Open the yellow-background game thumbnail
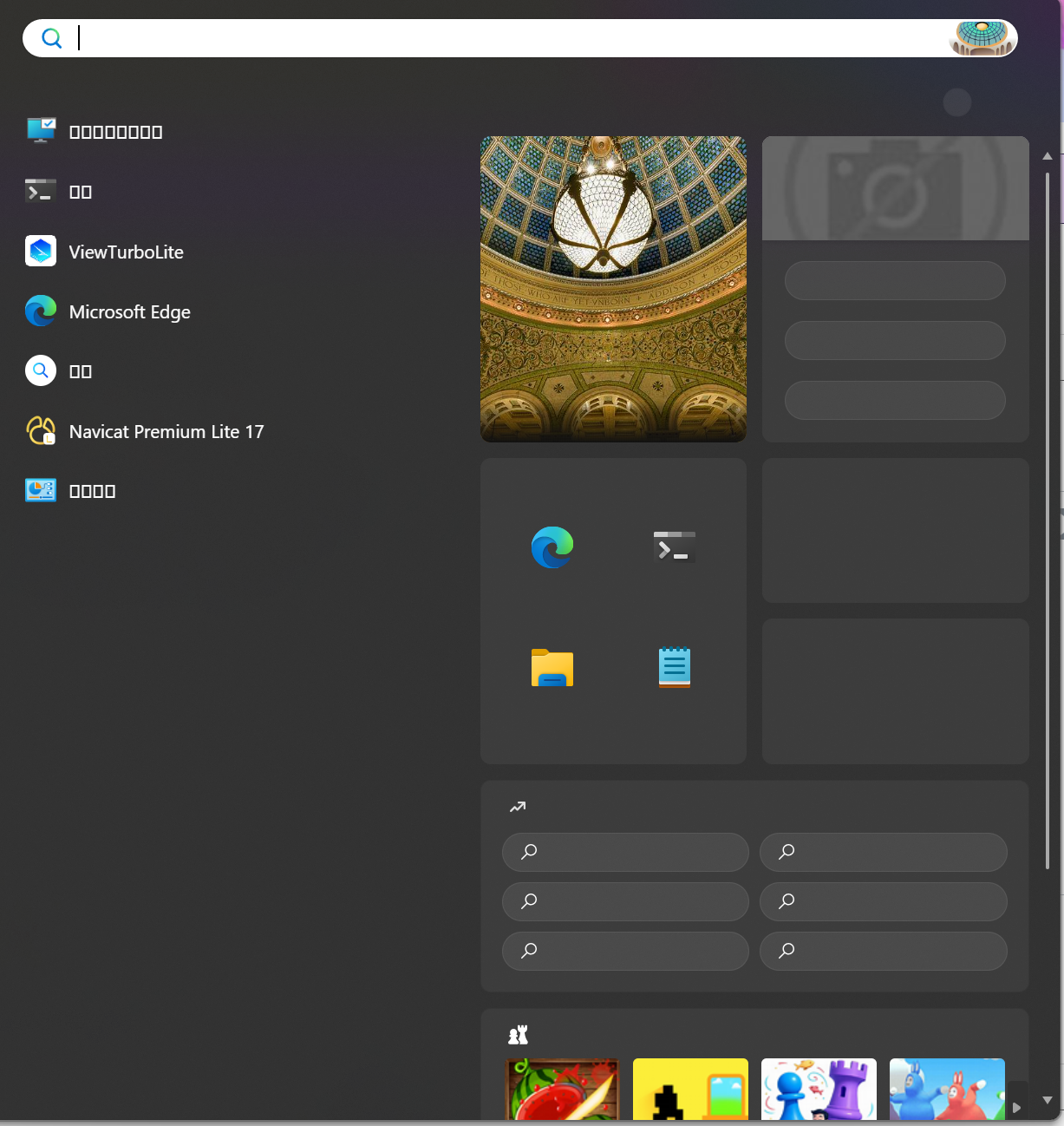The width and height of the screenshot is (1064, 1126). tap(690, 1089)
